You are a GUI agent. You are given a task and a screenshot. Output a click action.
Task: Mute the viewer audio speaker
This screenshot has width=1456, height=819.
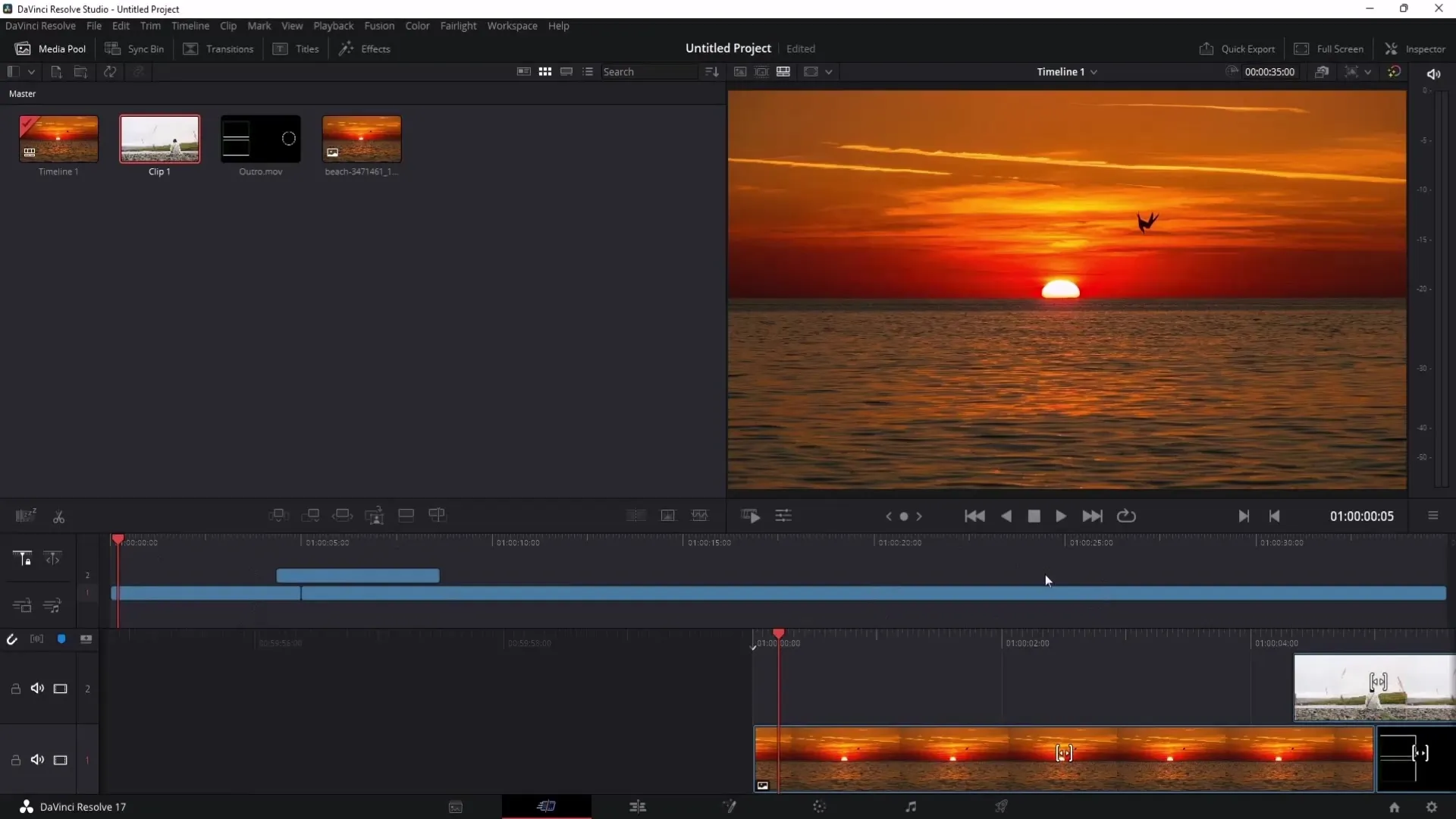pos(1433,74)
